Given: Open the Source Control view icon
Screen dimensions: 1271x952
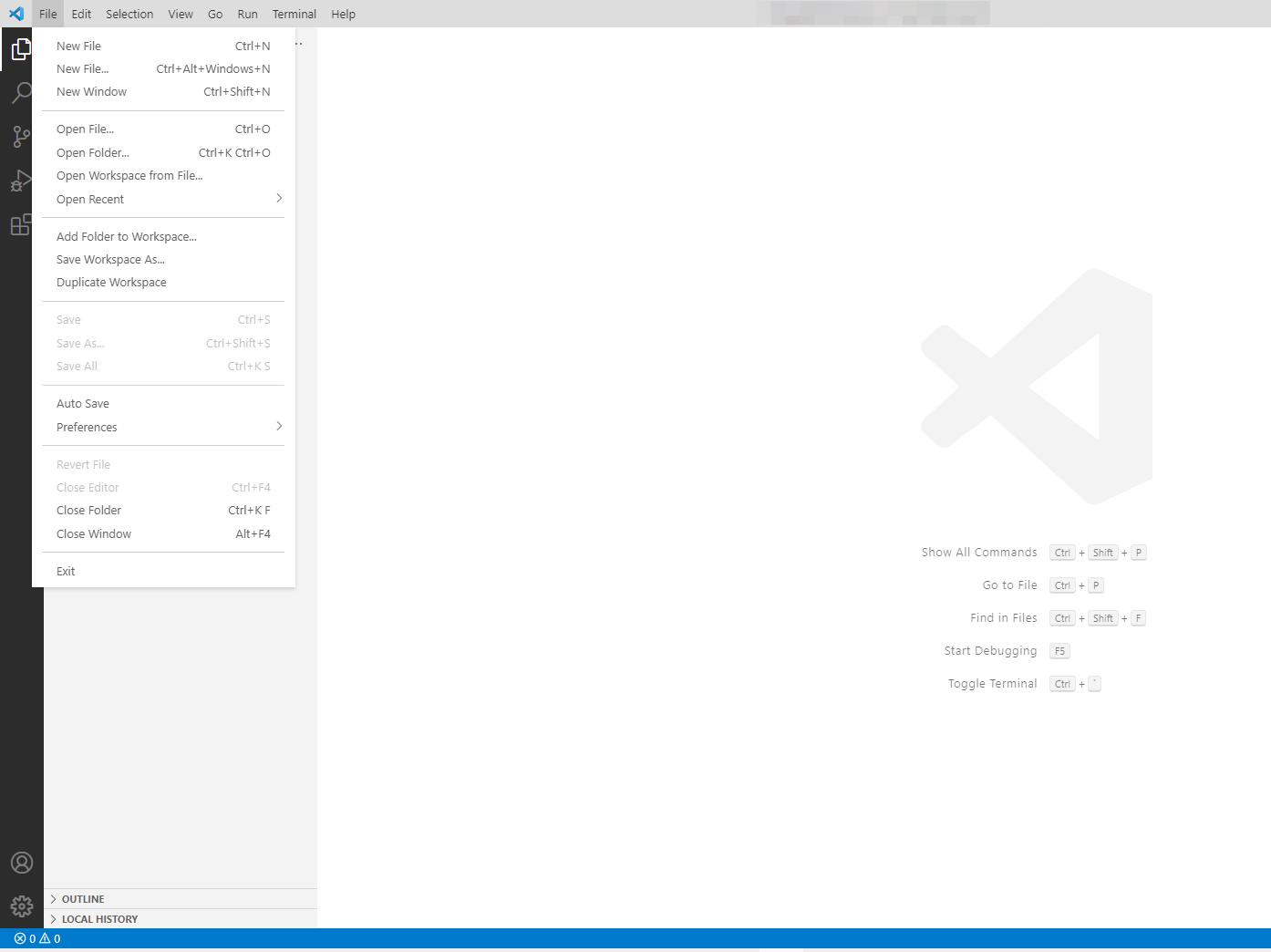Looking at the screenshot, I should 22,137.
